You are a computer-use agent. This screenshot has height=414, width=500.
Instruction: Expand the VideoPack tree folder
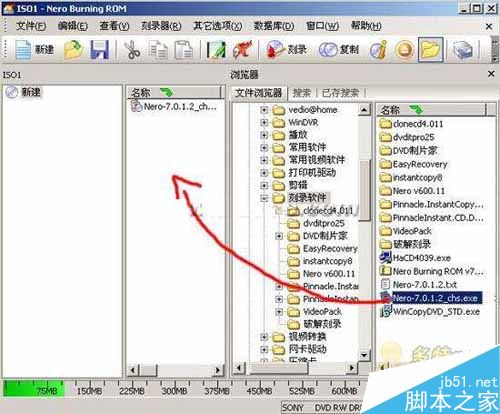(x=279, y=312)
